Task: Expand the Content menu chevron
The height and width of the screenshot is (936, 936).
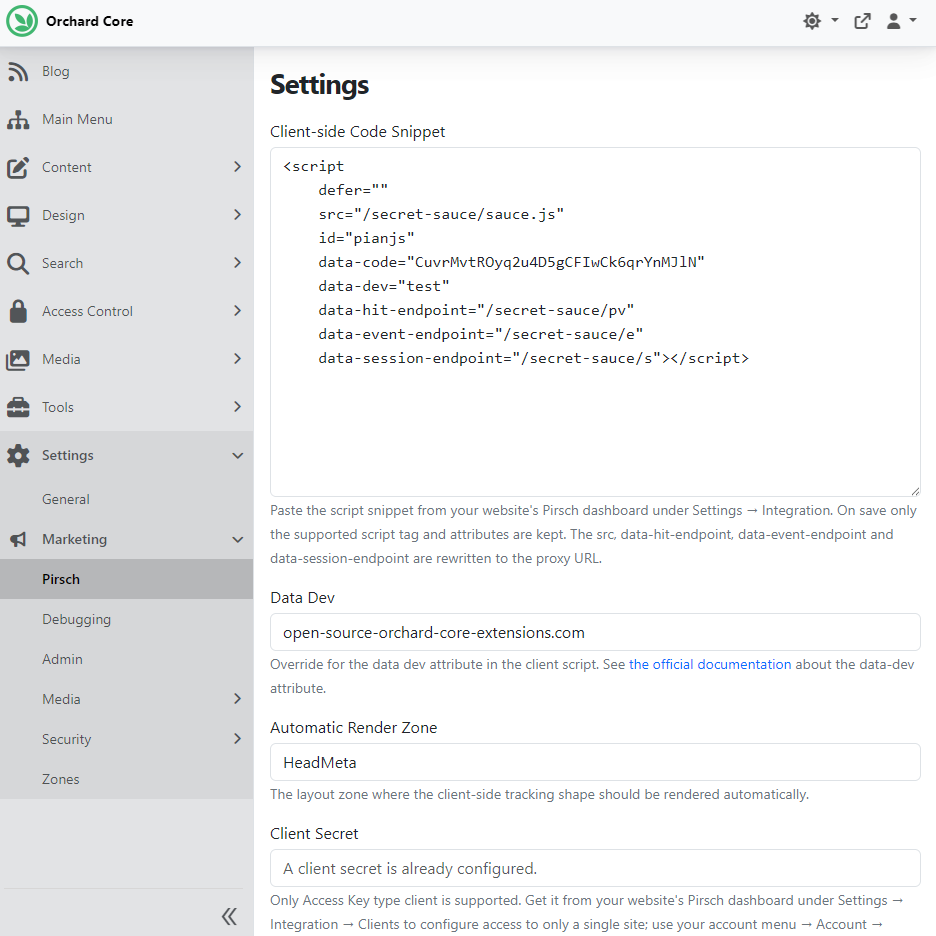Action: pyautogui.click(x=238, y=167)
